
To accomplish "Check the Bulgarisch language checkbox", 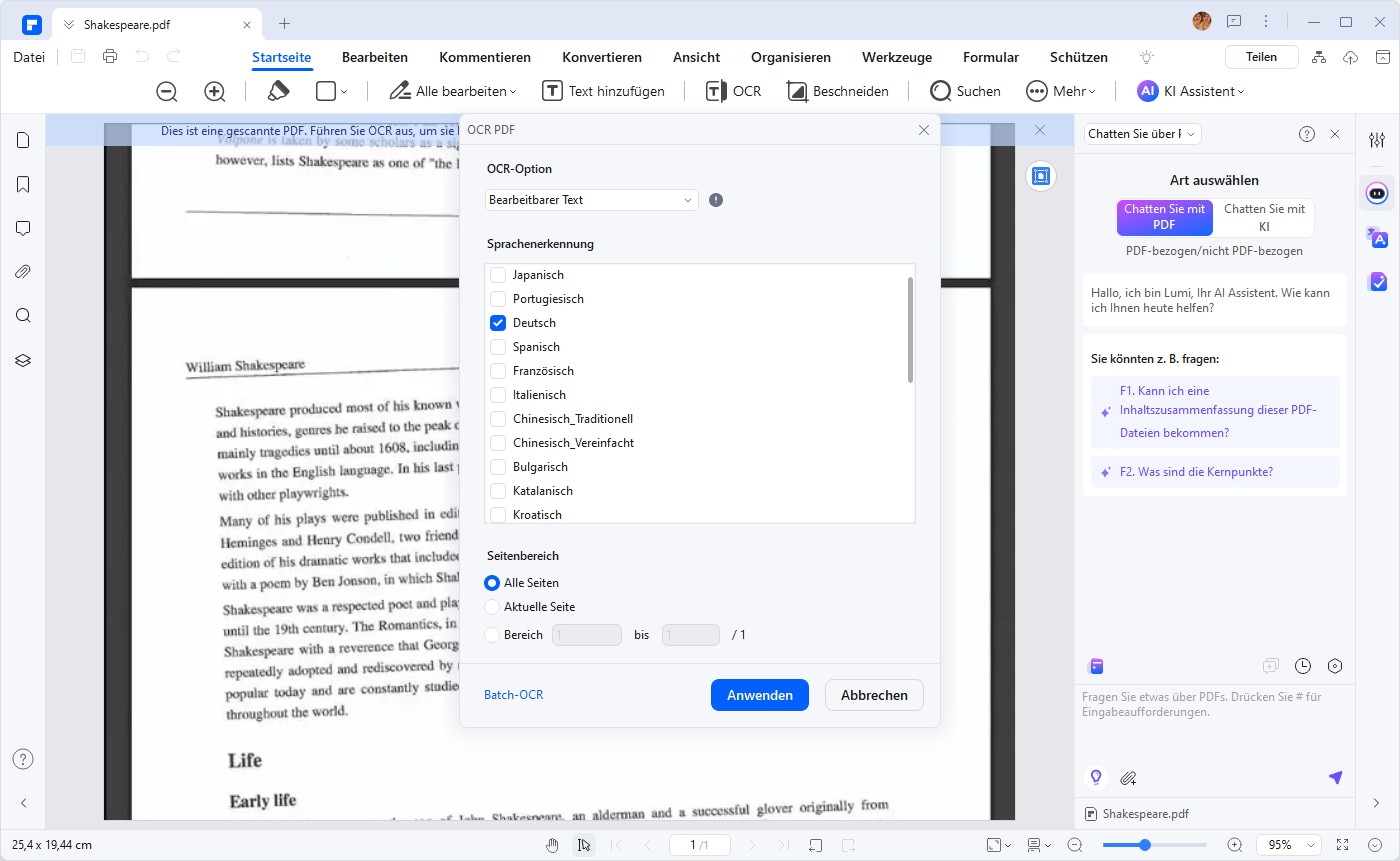I will tap(498, 467).
